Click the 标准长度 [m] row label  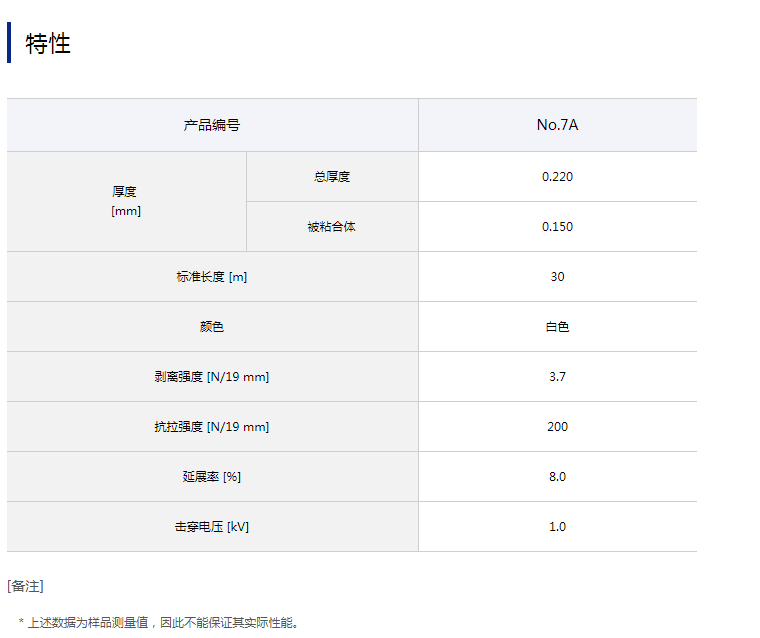pos(212,277)
